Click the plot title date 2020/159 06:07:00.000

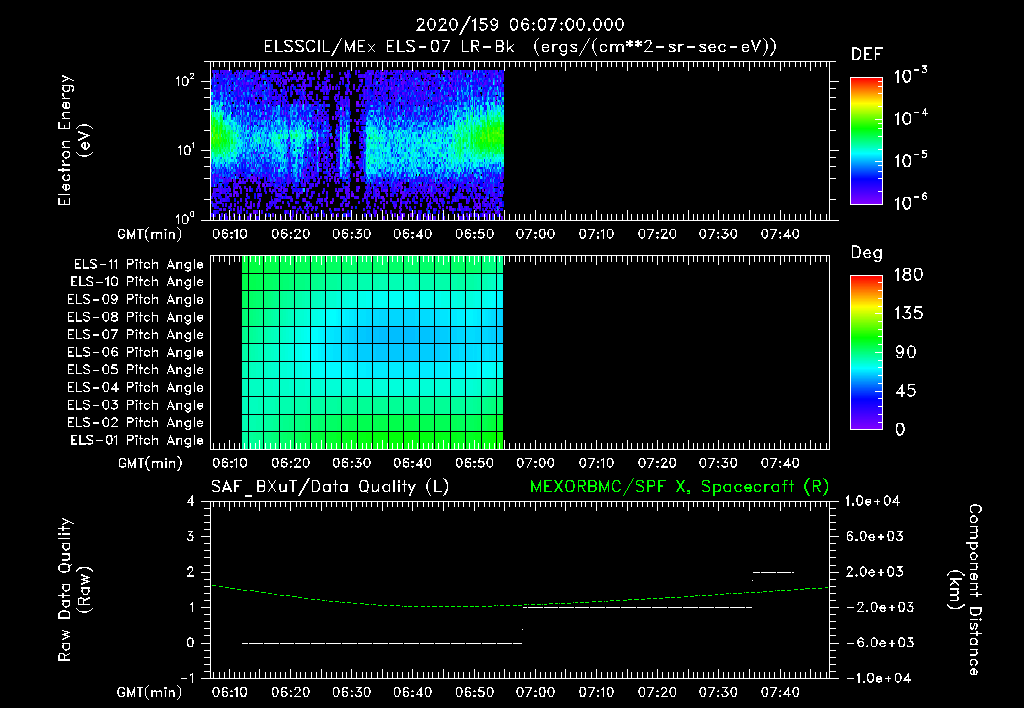pos(520,25)
